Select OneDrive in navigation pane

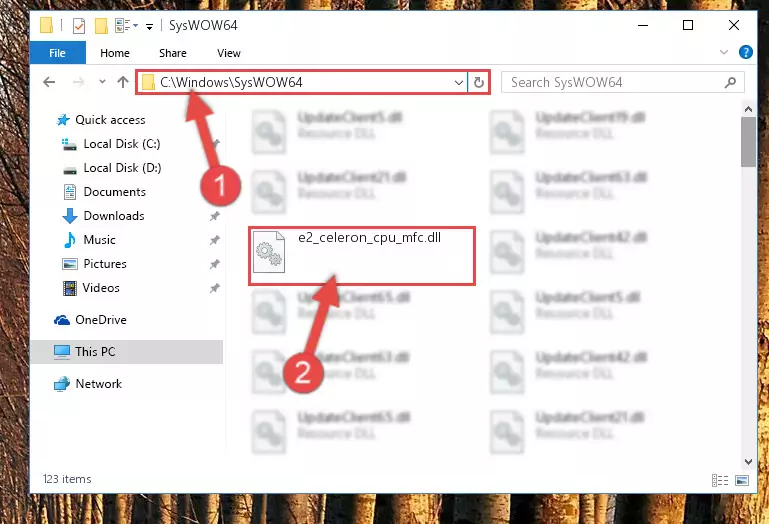point(101,320)
